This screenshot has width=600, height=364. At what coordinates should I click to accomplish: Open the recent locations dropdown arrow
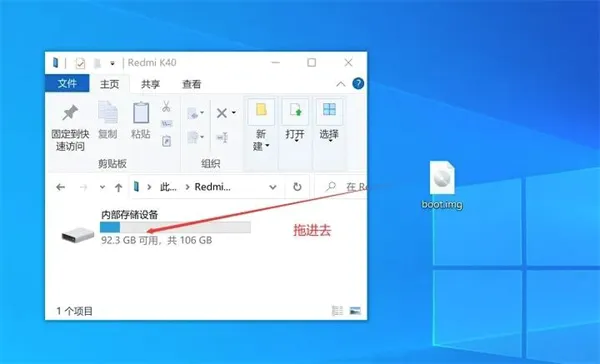(102, 187)
